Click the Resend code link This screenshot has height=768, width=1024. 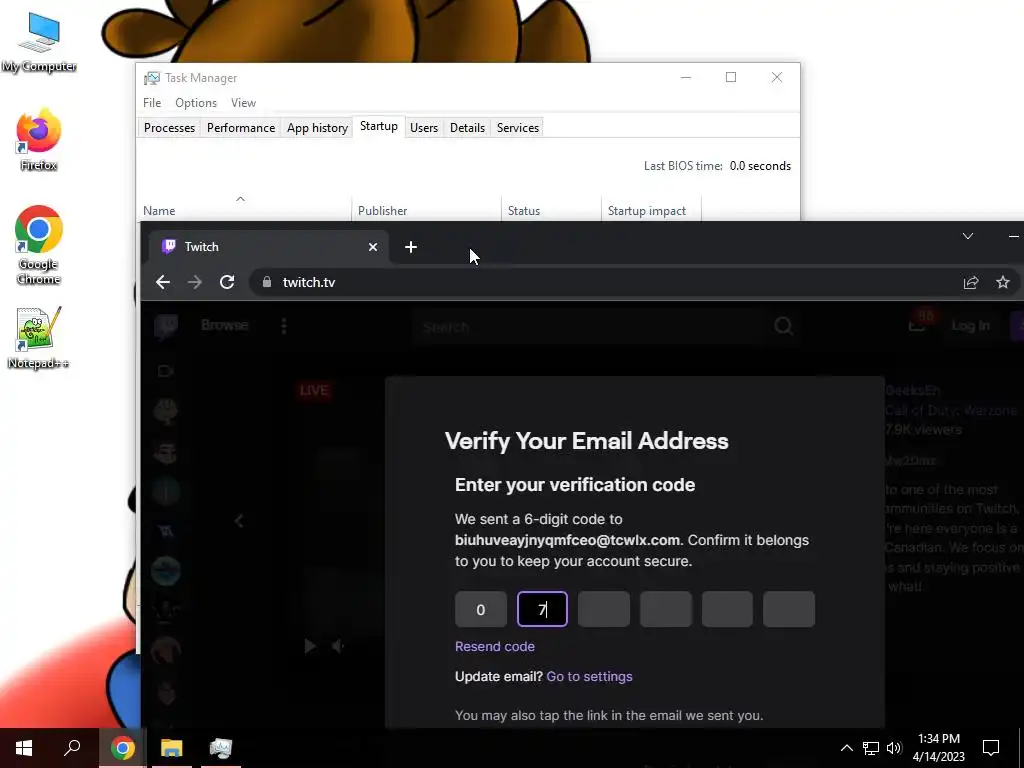click(x=494, y=647)
